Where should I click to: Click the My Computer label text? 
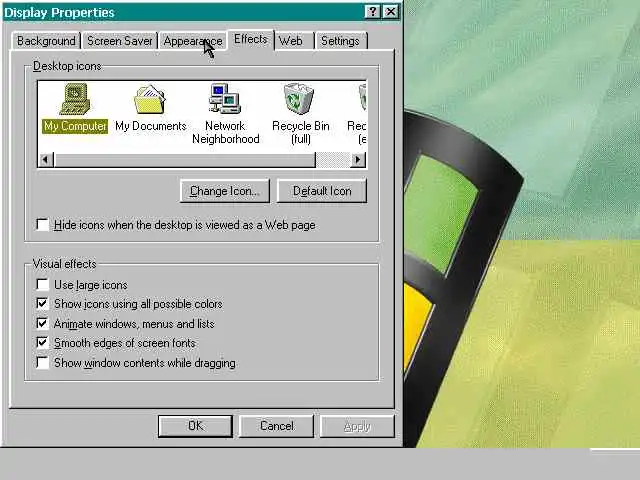[x=75, y=126]
